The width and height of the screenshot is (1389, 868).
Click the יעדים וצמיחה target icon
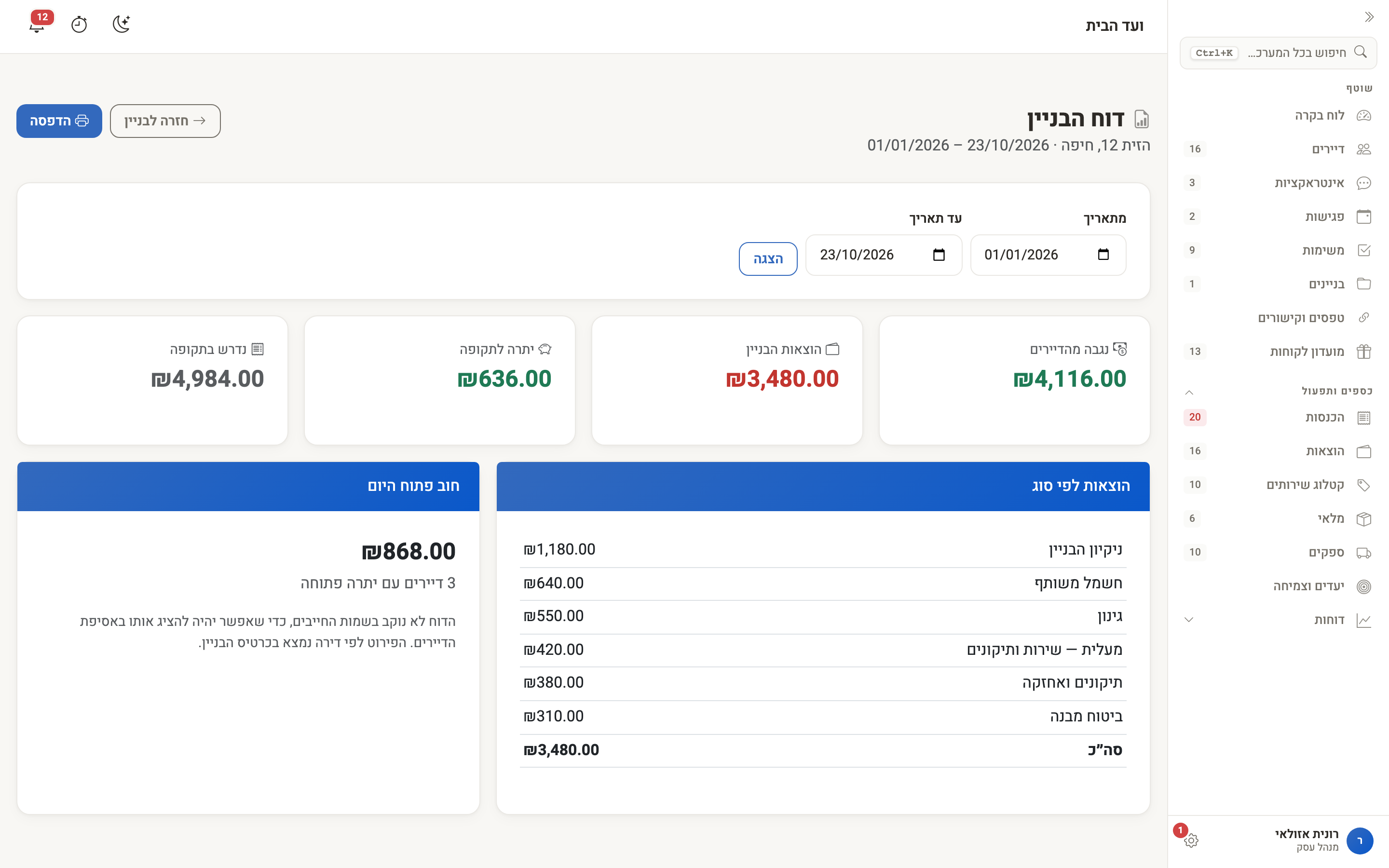[x=1364, y=586]
